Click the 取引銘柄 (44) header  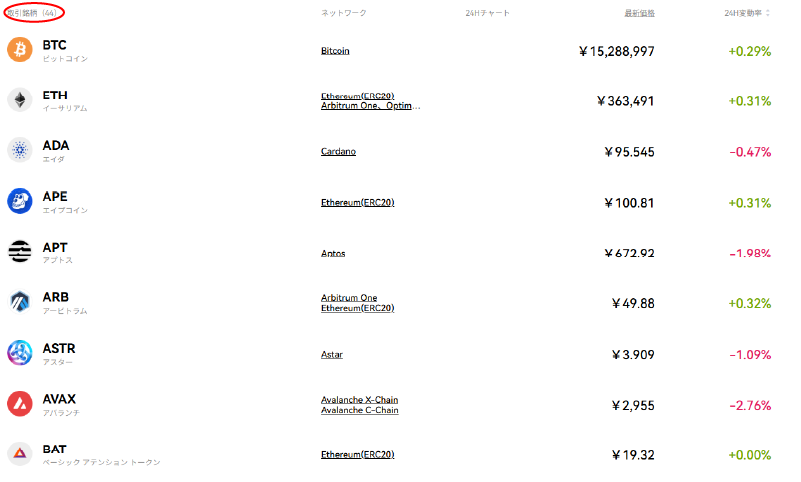point(30,13)
